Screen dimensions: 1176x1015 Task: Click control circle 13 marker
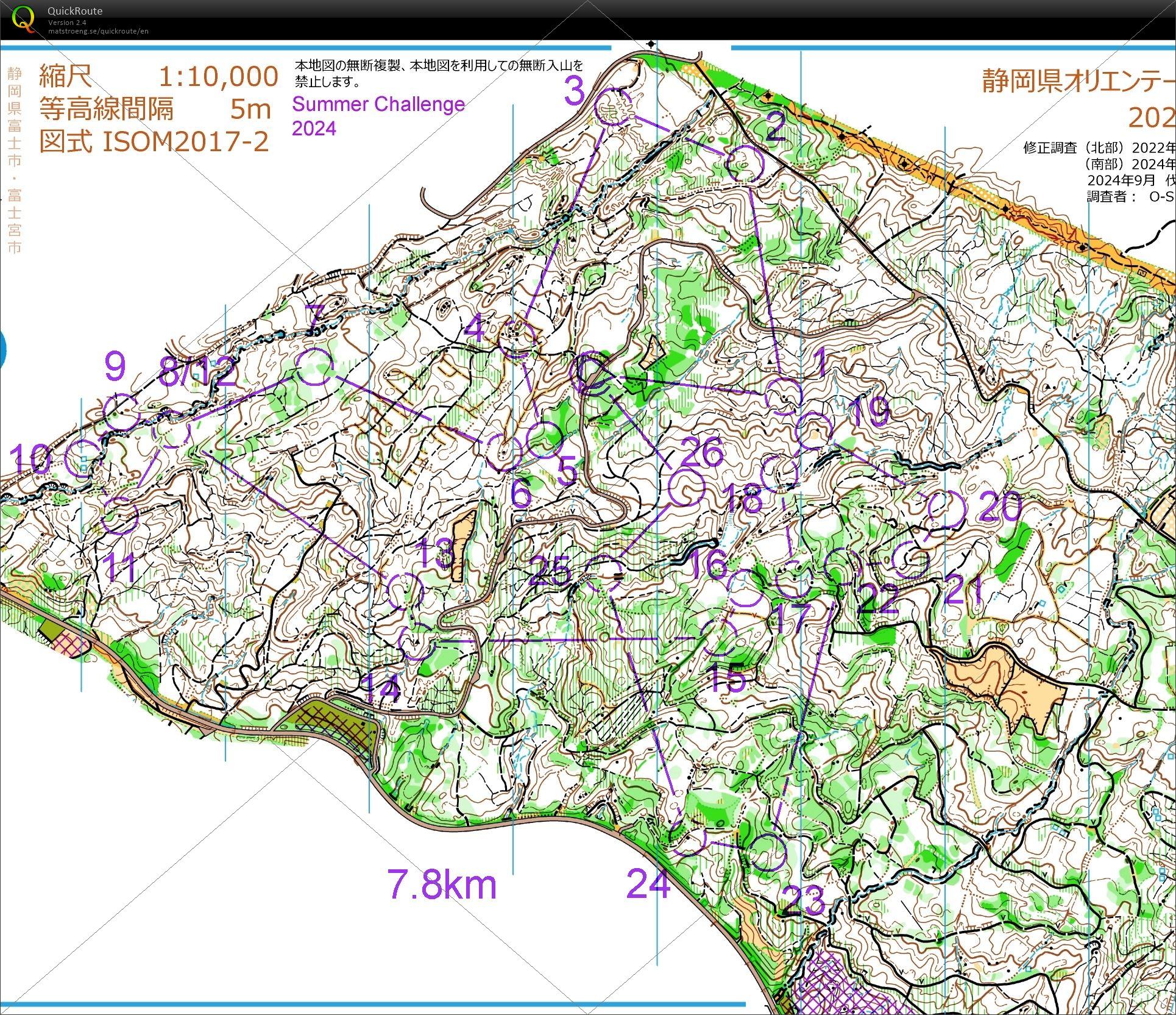tap(405, 591)
